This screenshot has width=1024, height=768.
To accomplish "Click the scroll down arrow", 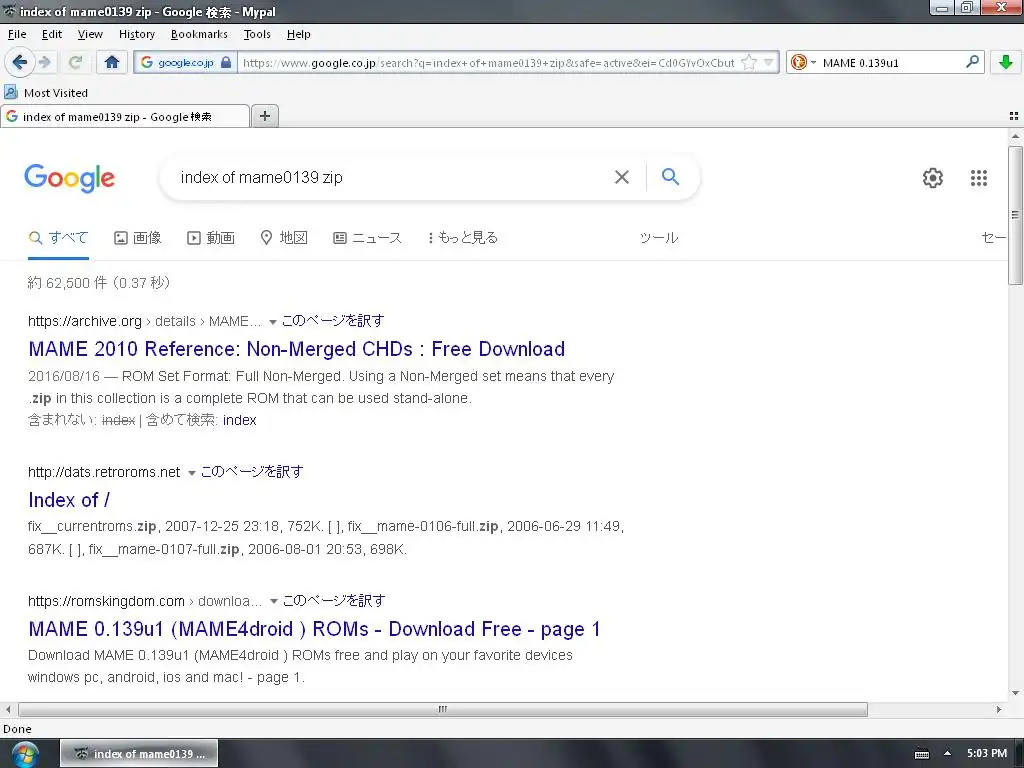I will point(1015,693).
